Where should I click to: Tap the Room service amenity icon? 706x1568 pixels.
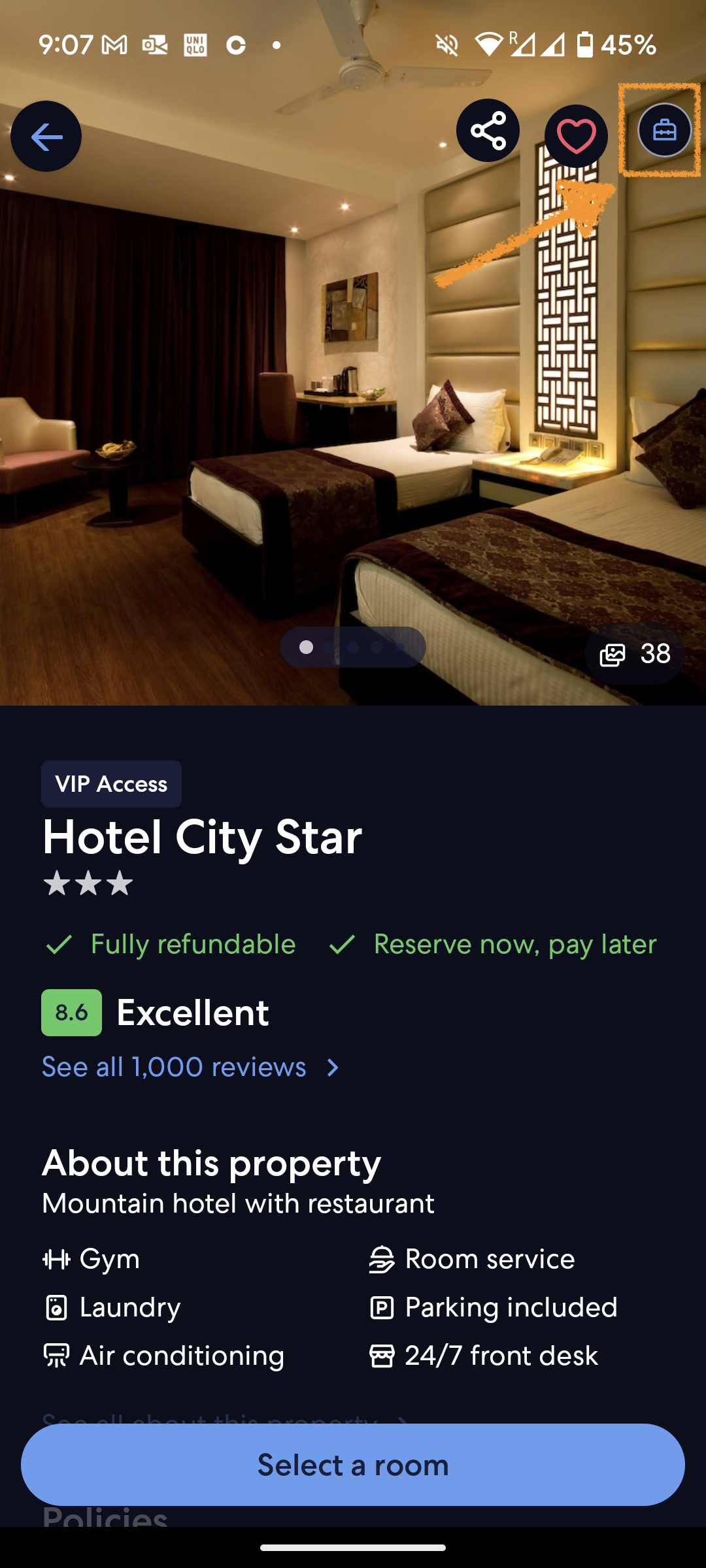(x=382, y=1259)
